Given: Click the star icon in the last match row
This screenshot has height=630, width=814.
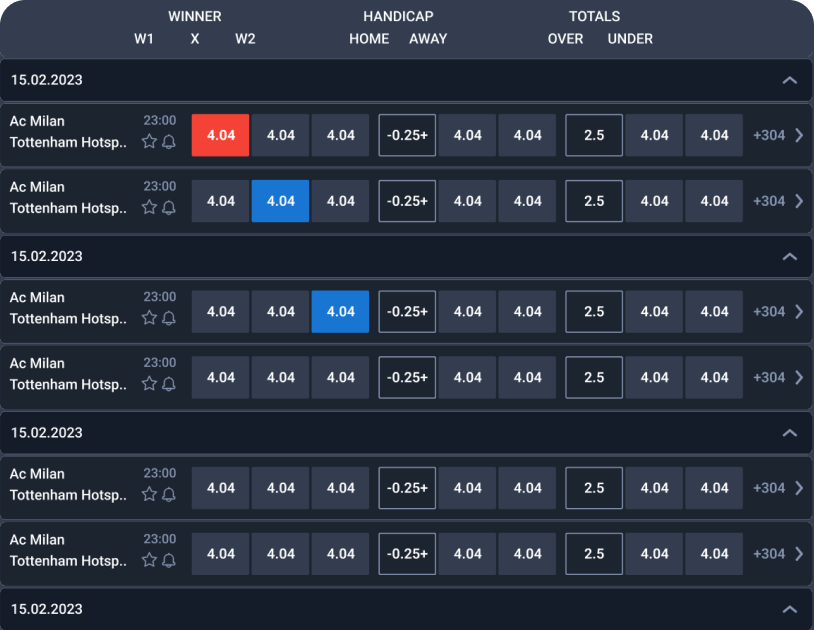Looking at the screenshot, I should click(x=149, y=560).
